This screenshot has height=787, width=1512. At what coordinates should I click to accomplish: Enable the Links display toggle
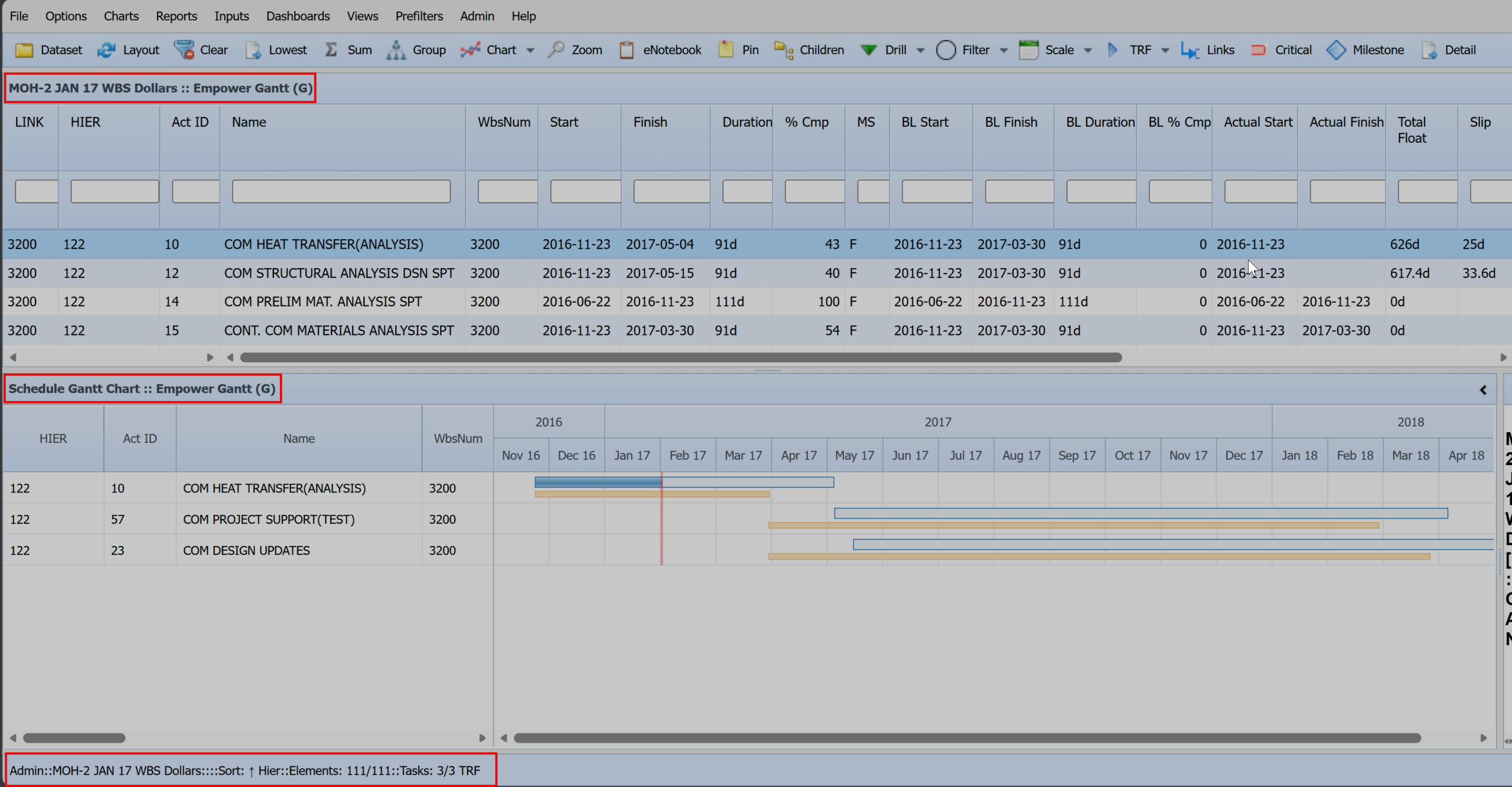[1207, 50]
